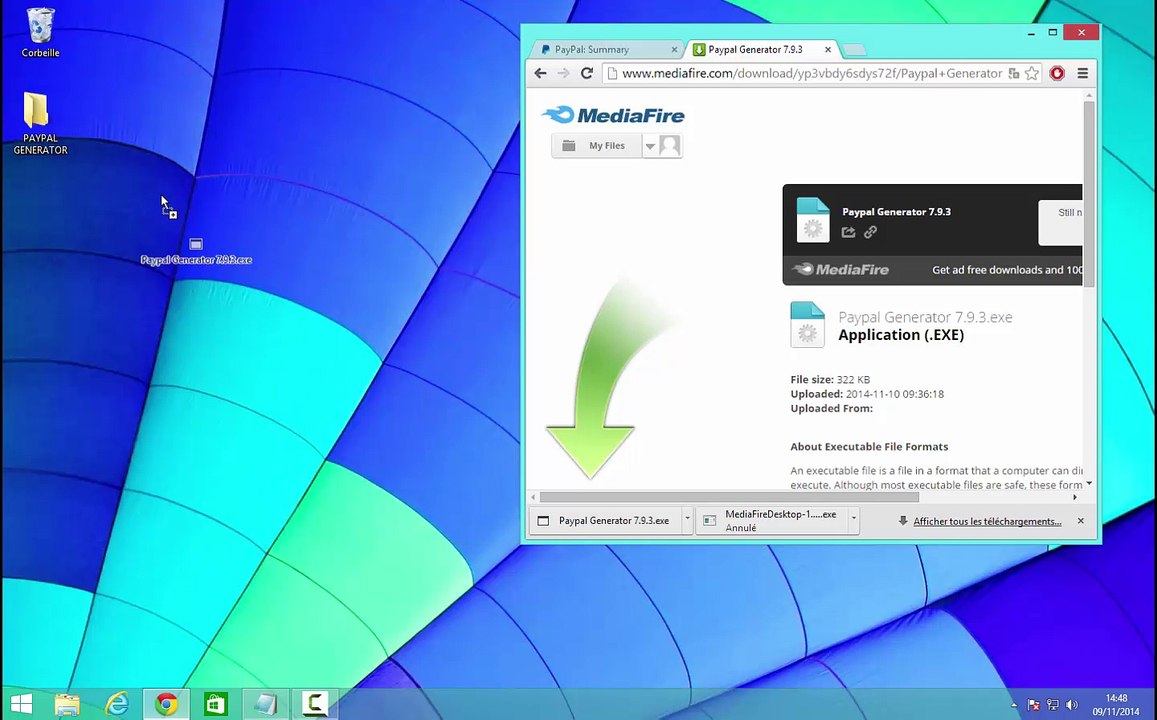Click About Executable File Formats heading
The width and height of the screenshot is (1157, 720).
[x=869, y=446]
